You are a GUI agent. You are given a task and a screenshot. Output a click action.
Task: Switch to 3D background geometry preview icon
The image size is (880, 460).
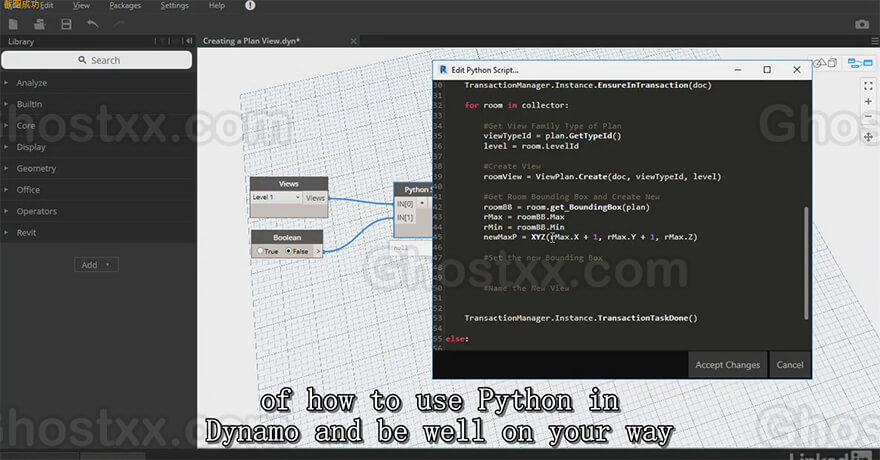click(x=826, y=63)
